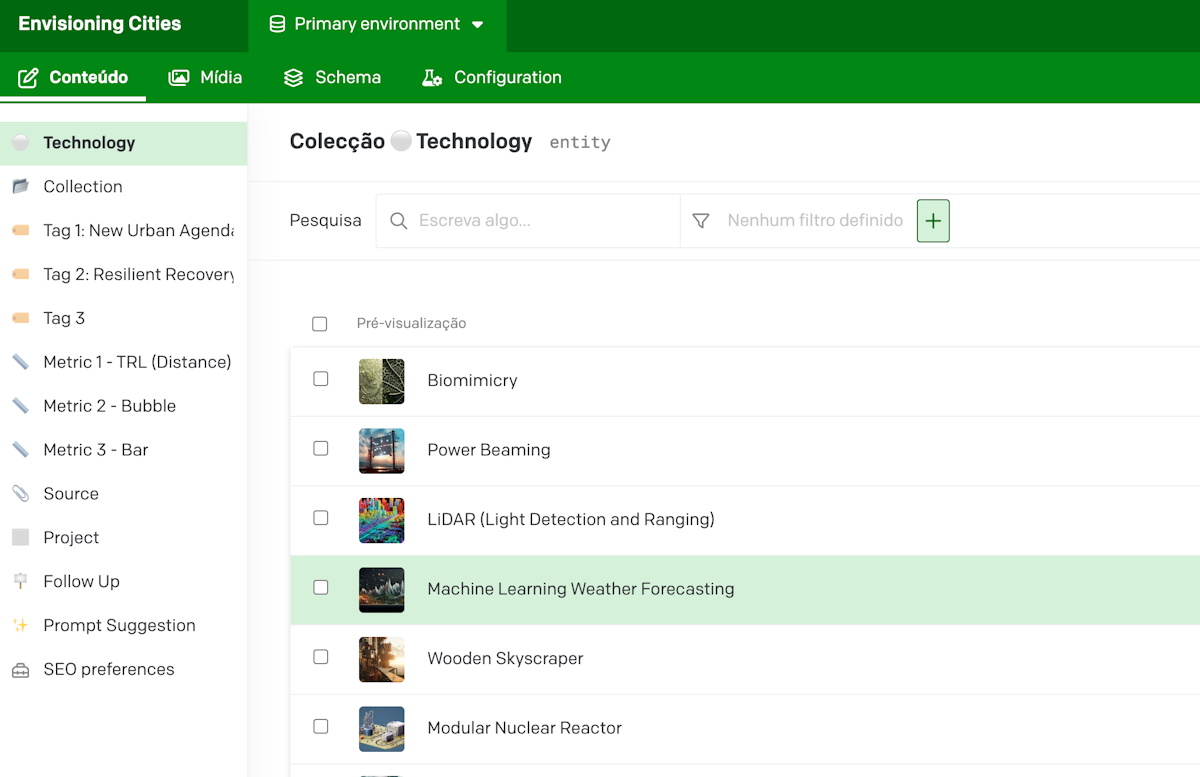Open Tag 1: New Urban Agenda model
This screenshot has width=1200, height=777.
[123, 231]
